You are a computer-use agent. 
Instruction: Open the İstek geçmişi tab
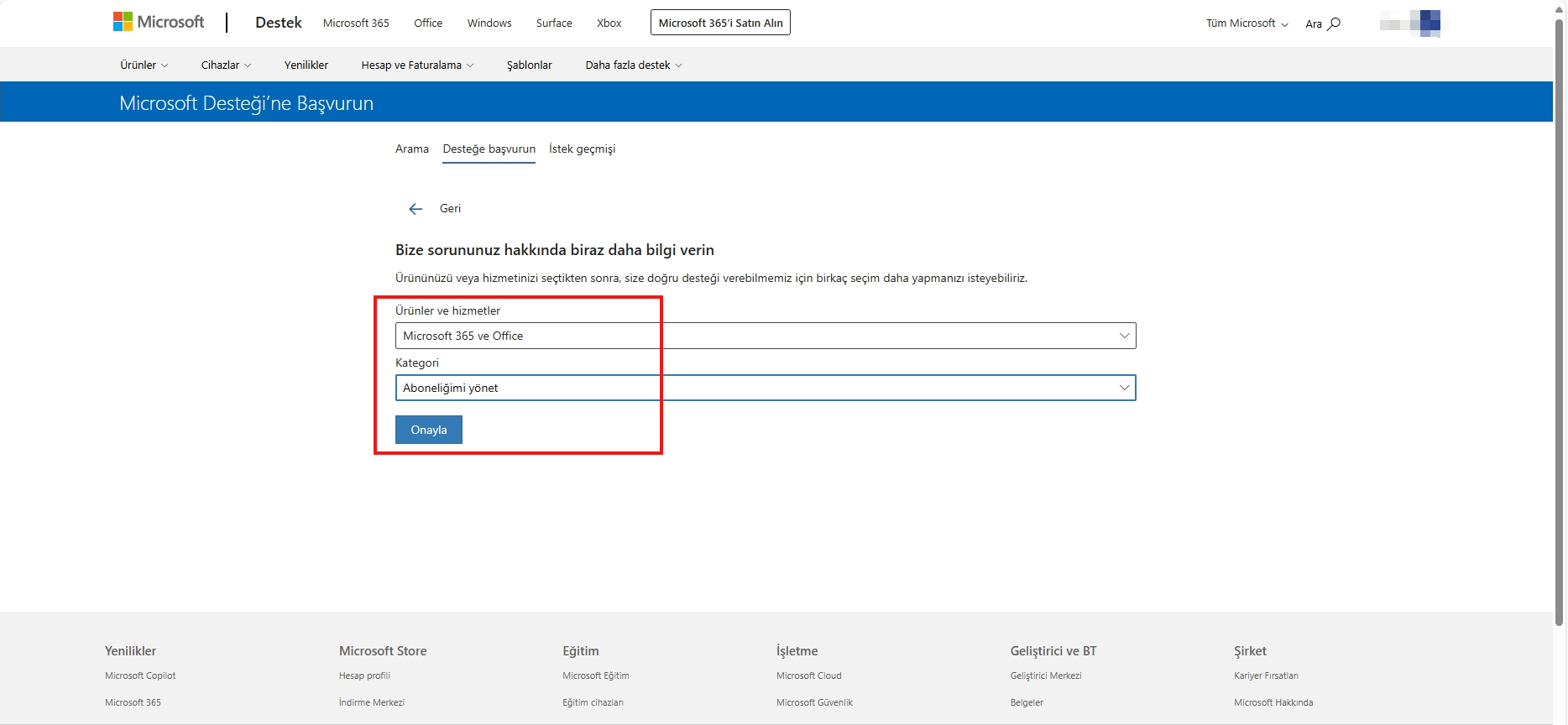tap(583, 149)
